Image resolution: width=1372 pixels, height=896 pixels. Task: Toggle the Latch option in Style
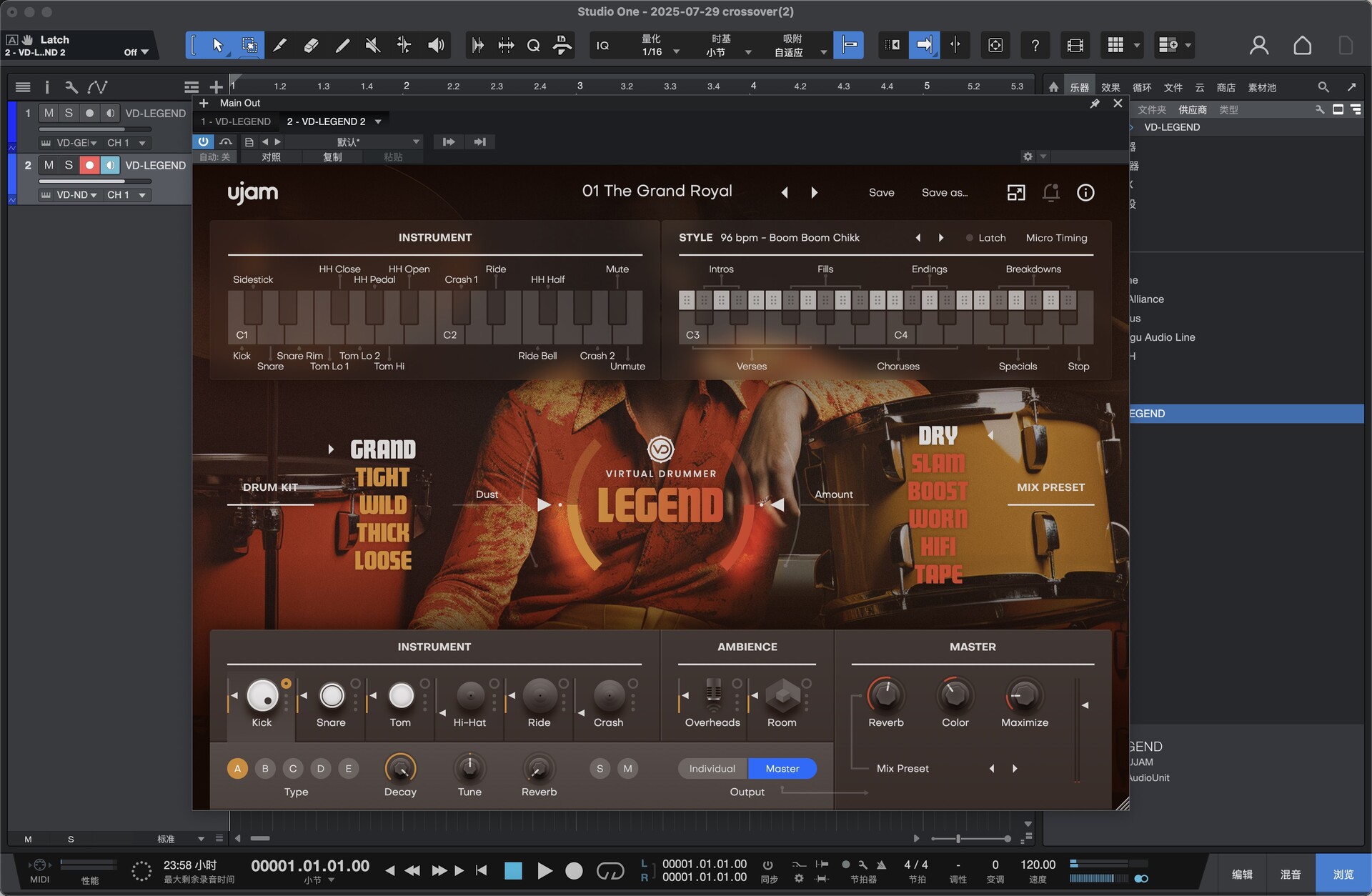click(985, 238)
